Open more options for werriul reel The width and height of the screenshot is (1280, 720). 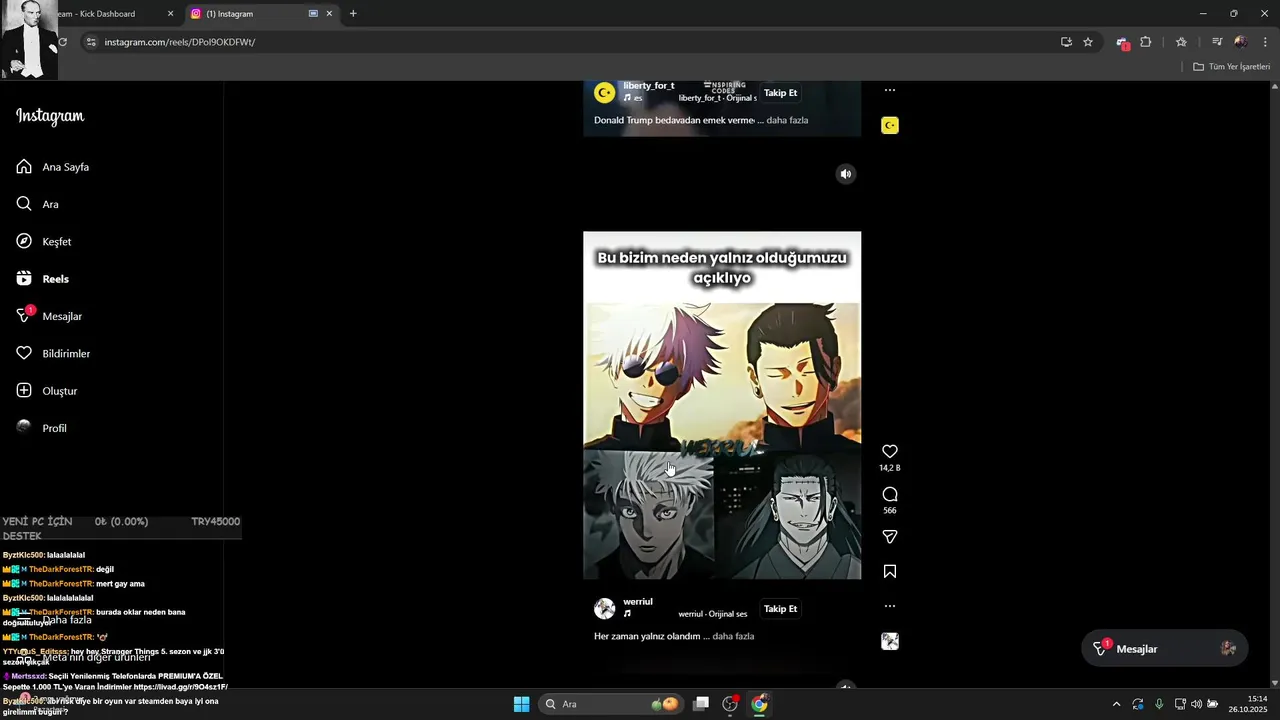890,606
